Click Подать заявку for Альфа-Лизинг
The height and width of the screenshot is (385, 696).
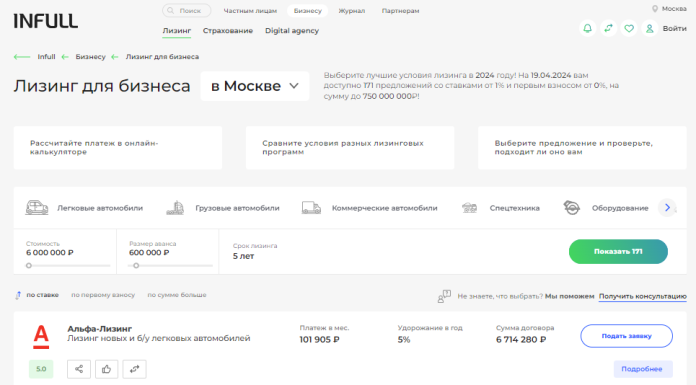[626, 336]
